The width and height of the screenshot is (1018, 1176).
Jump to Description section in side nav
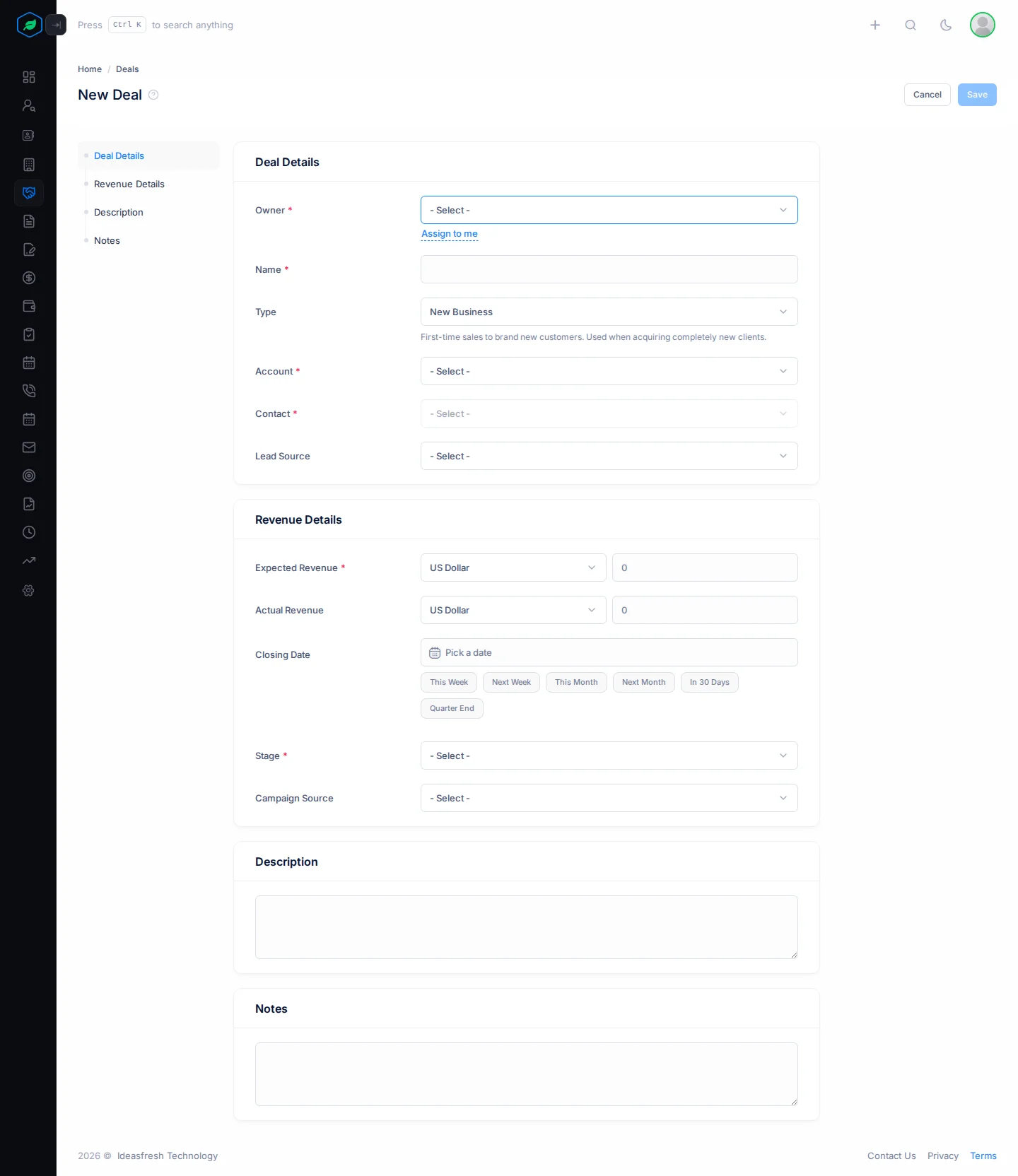pyautogui.click(x=119, y=212)
